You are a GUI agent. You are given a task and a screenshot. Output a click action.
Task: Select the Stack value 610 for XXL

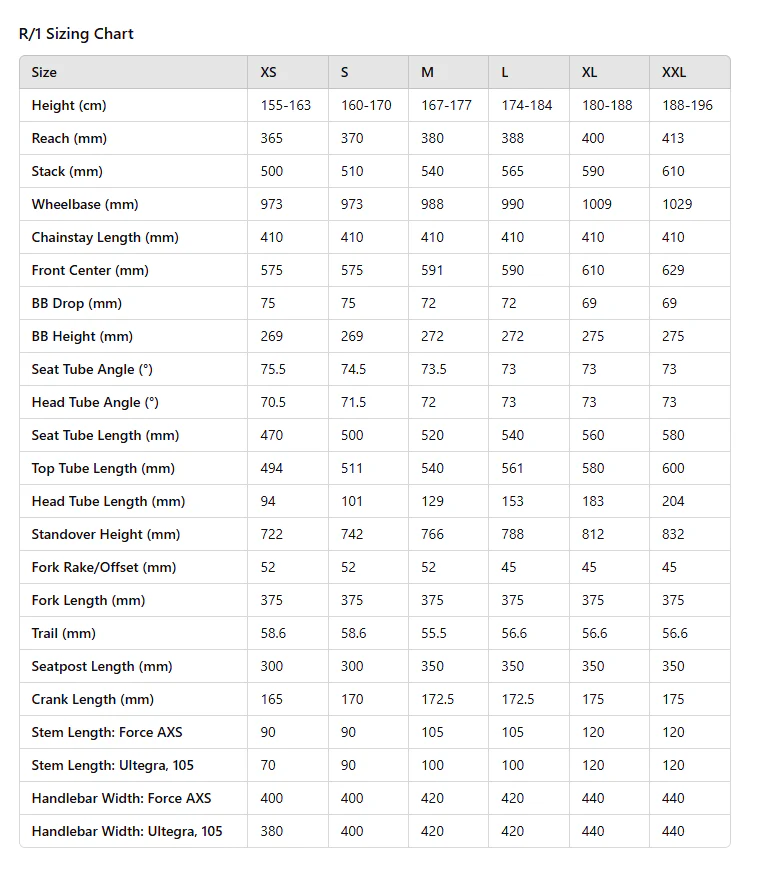pos(673,171)
